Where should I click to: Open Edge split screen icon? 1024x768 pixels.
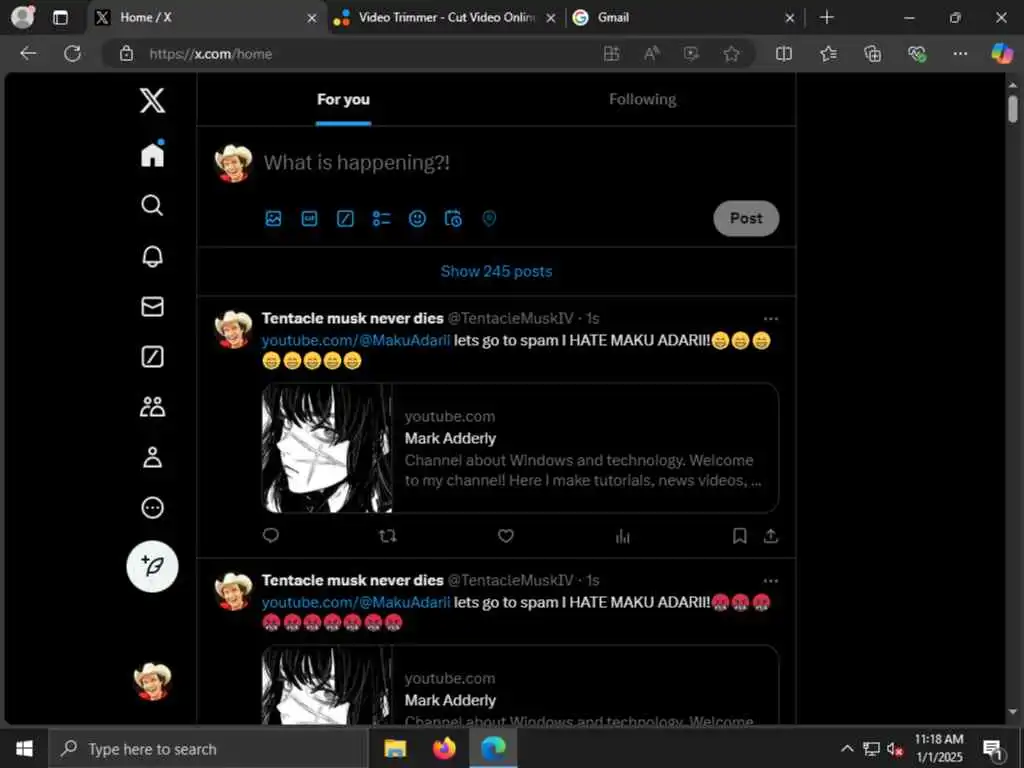[784, 54]
